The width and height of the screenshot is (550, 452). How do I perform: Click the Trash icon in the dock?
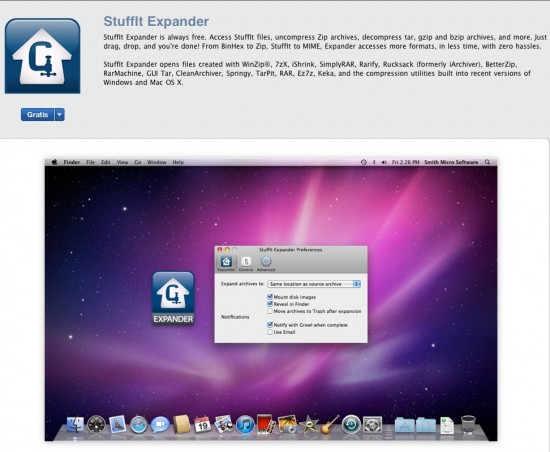tap(468, 425)
